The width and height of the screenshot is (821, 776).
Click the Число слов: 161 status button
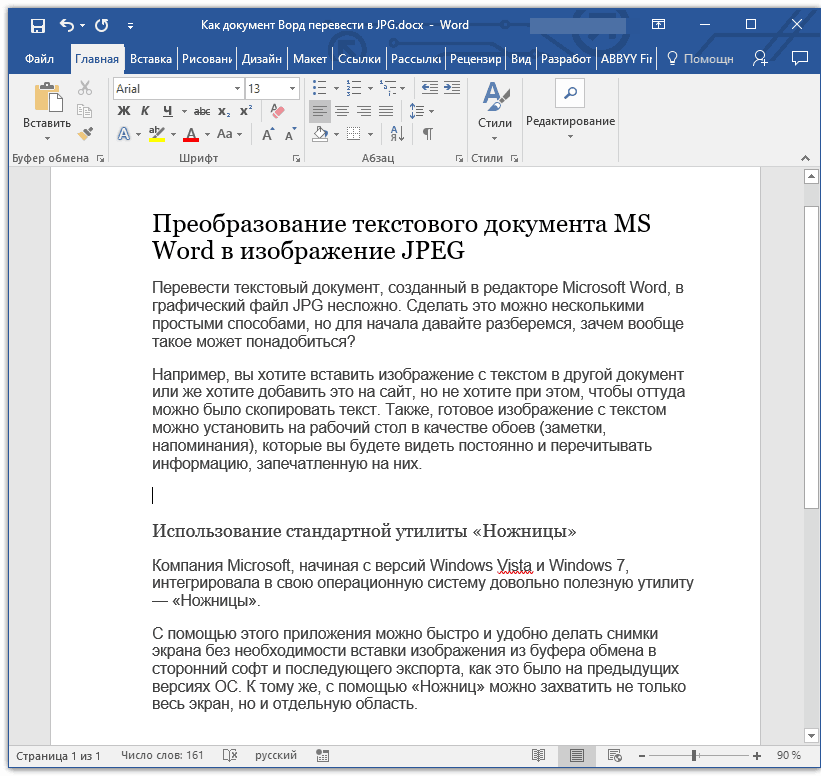(x=162, y=756)
